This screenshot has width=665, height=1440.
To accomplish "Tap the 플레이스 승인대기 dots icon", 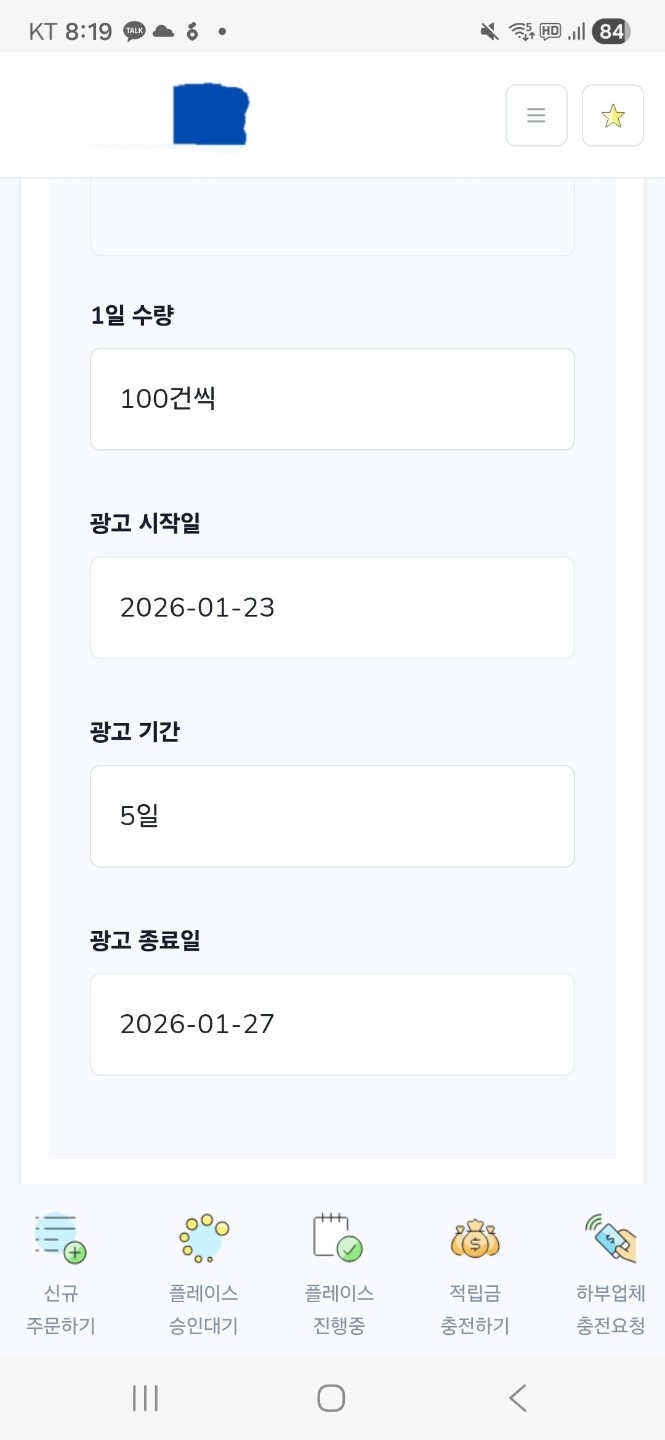I will pyautogui.click(x=203, y=1239).
